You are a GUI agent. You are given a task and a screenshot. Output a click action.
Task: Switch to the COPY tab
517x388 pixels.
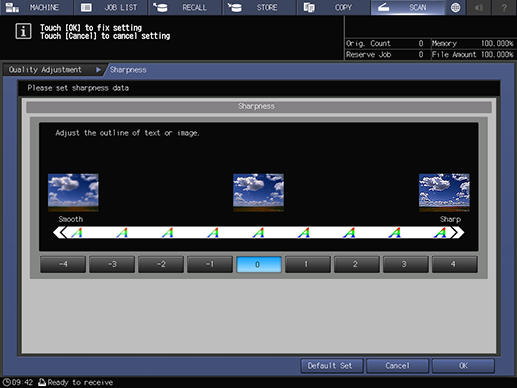334,7
